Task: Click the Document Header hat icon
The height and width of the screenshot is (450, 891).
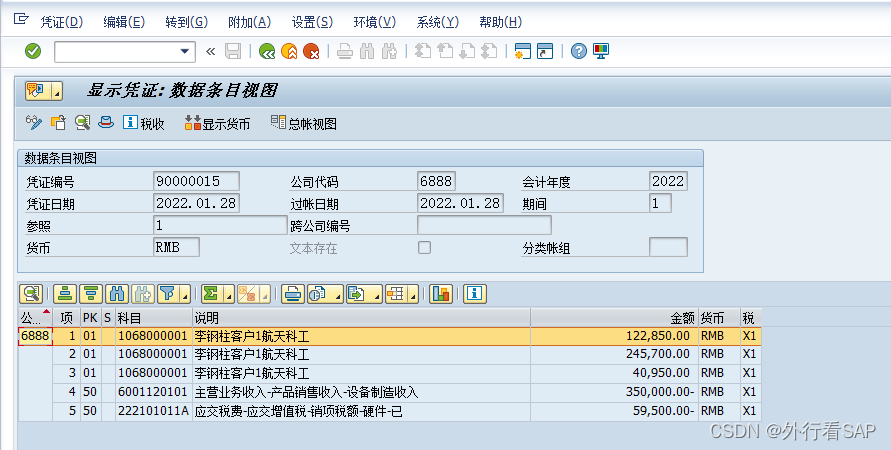Action: (106, 123)
